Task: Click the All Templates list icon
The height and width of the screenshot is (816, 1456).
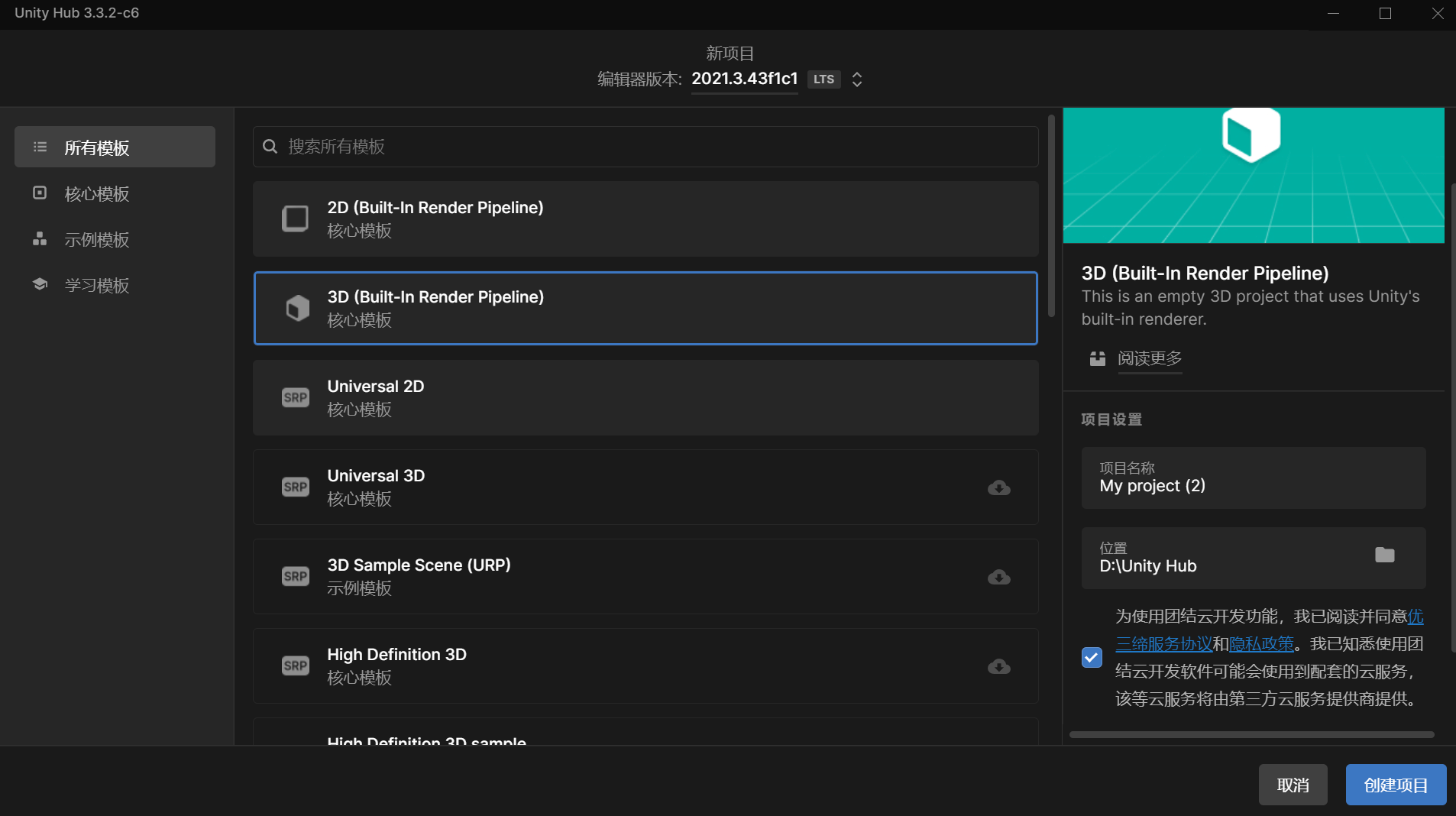Action: pos(40,147)
